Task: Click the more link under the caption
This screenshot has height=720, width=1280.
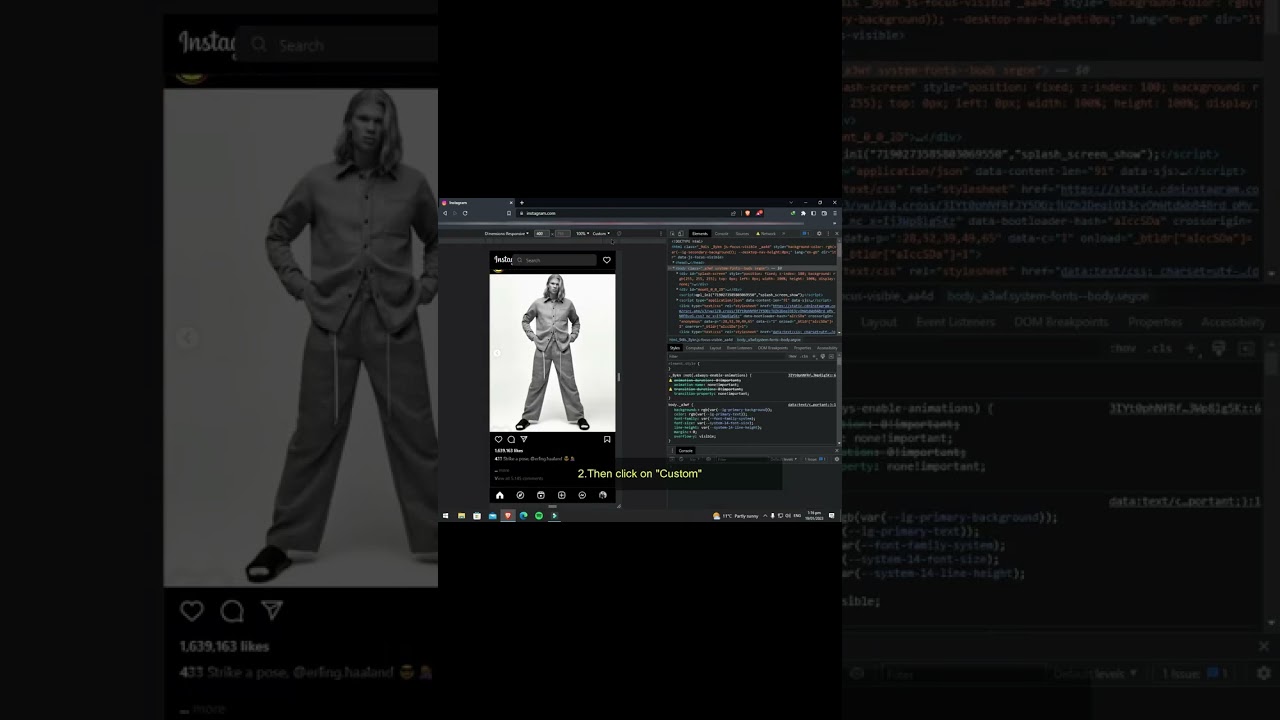Action: [504, 470]
